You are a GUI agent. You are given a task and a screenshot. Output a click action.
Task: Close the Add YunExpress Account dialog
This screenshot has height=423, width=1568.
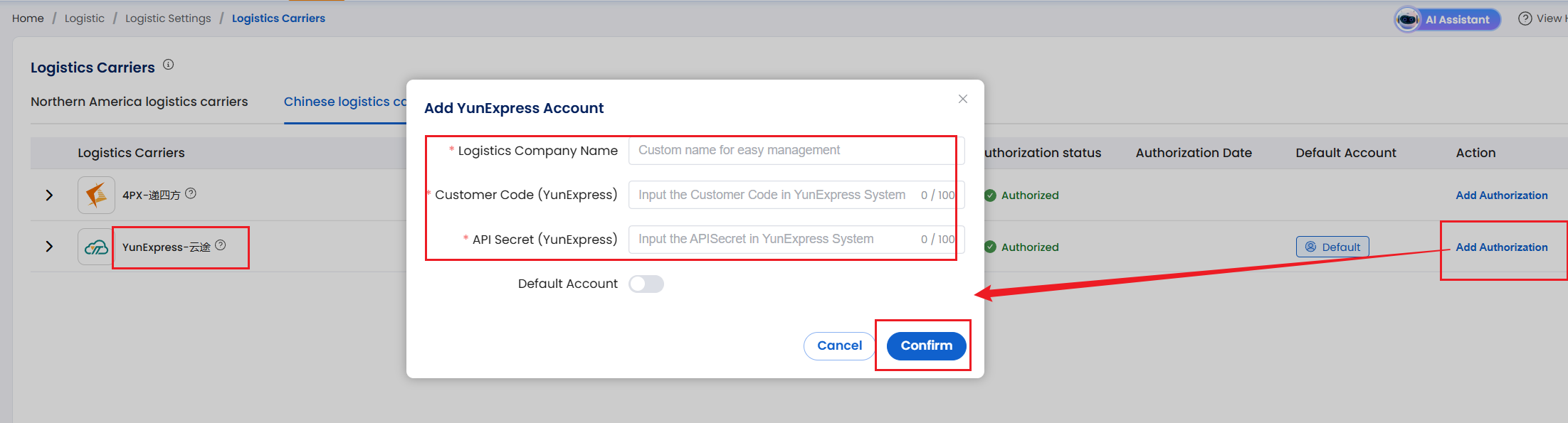tap(962, 99)
